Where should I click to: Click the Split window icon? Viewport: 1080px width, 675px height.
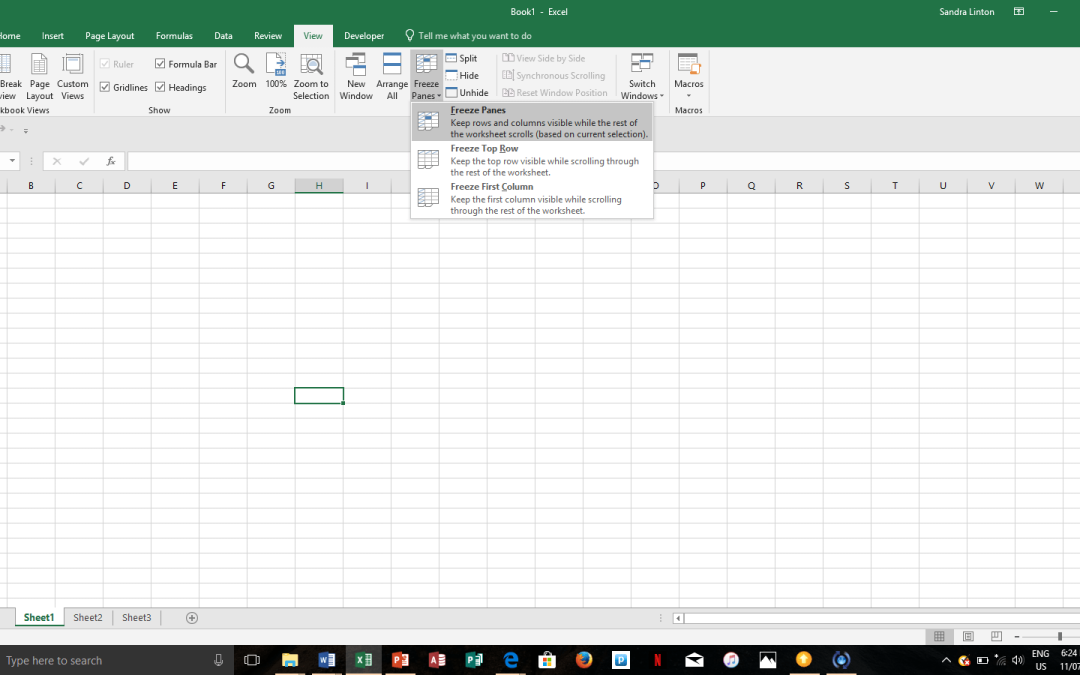[x=461, y=59]
